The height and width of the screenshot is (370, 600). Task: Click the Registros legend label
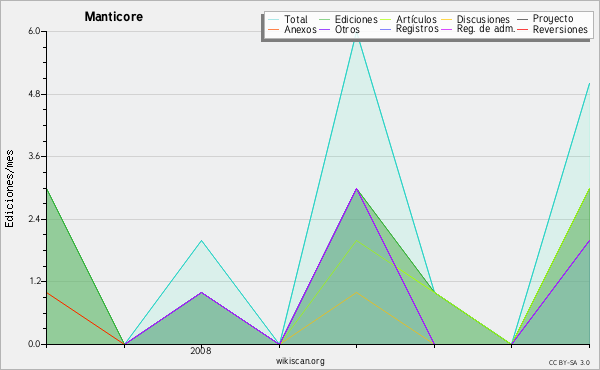point(417,29)
